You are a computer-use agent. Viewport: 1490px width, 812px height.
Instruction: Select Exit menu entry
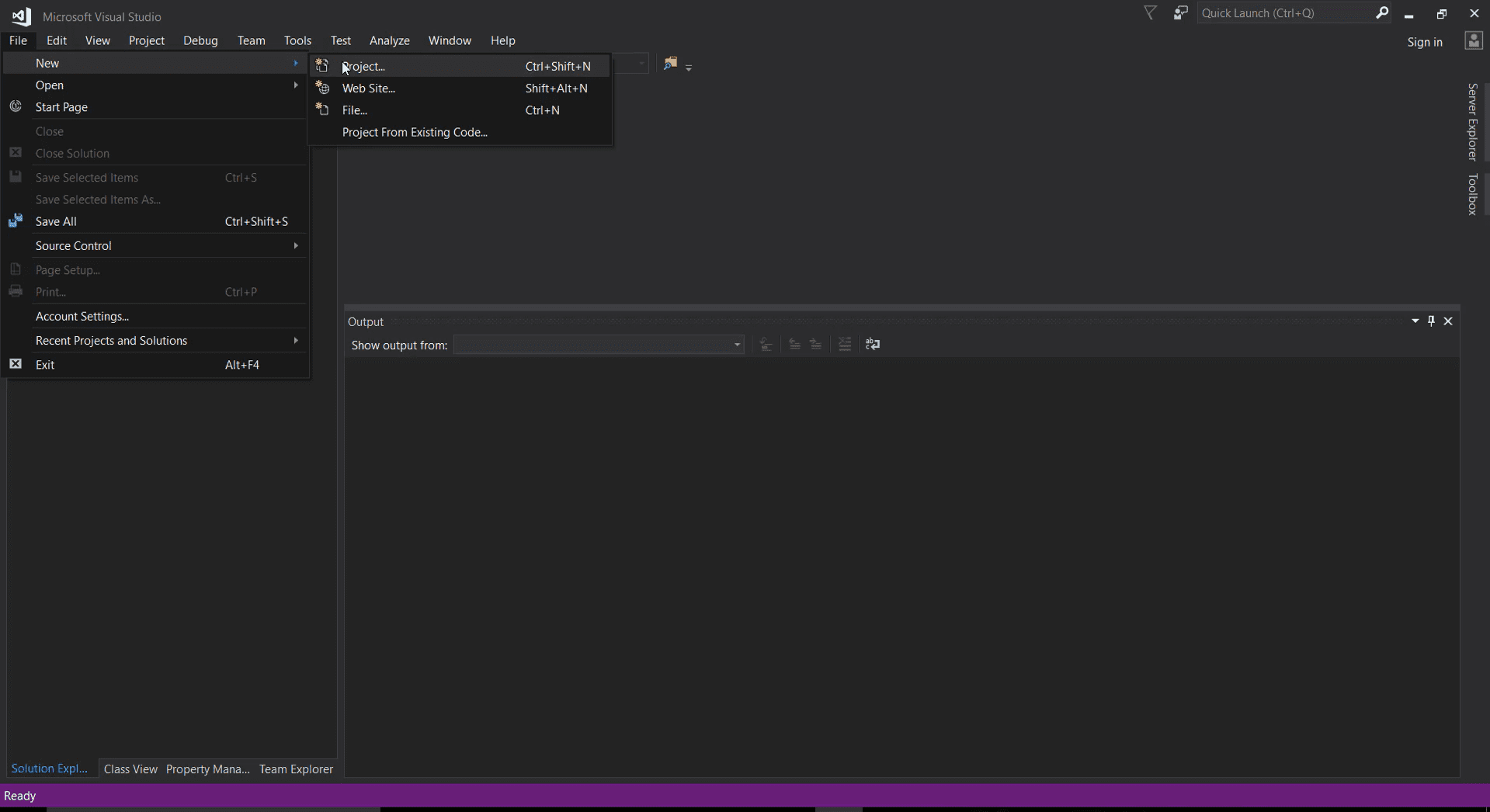(155, 364)
